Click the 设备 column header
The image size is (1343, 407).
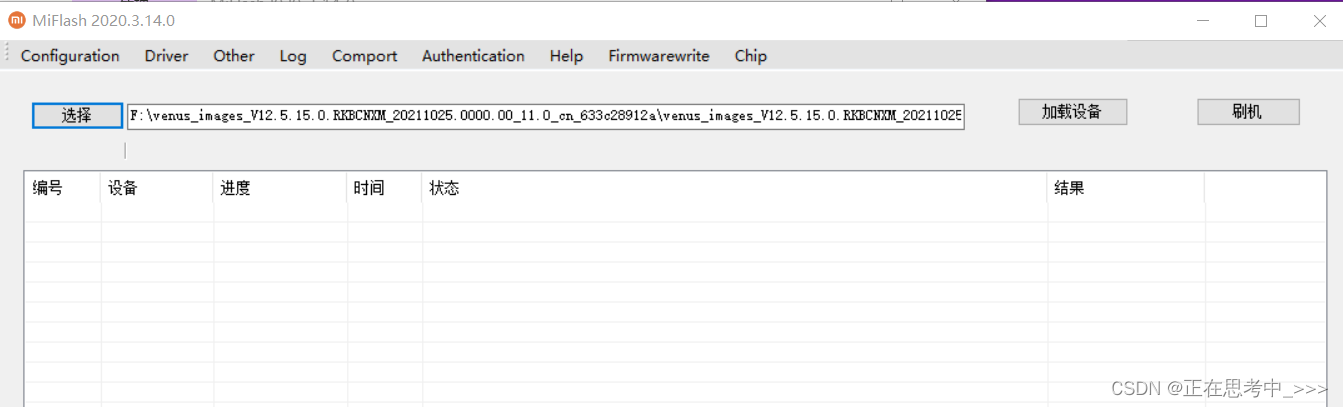[x=157, y=188]
